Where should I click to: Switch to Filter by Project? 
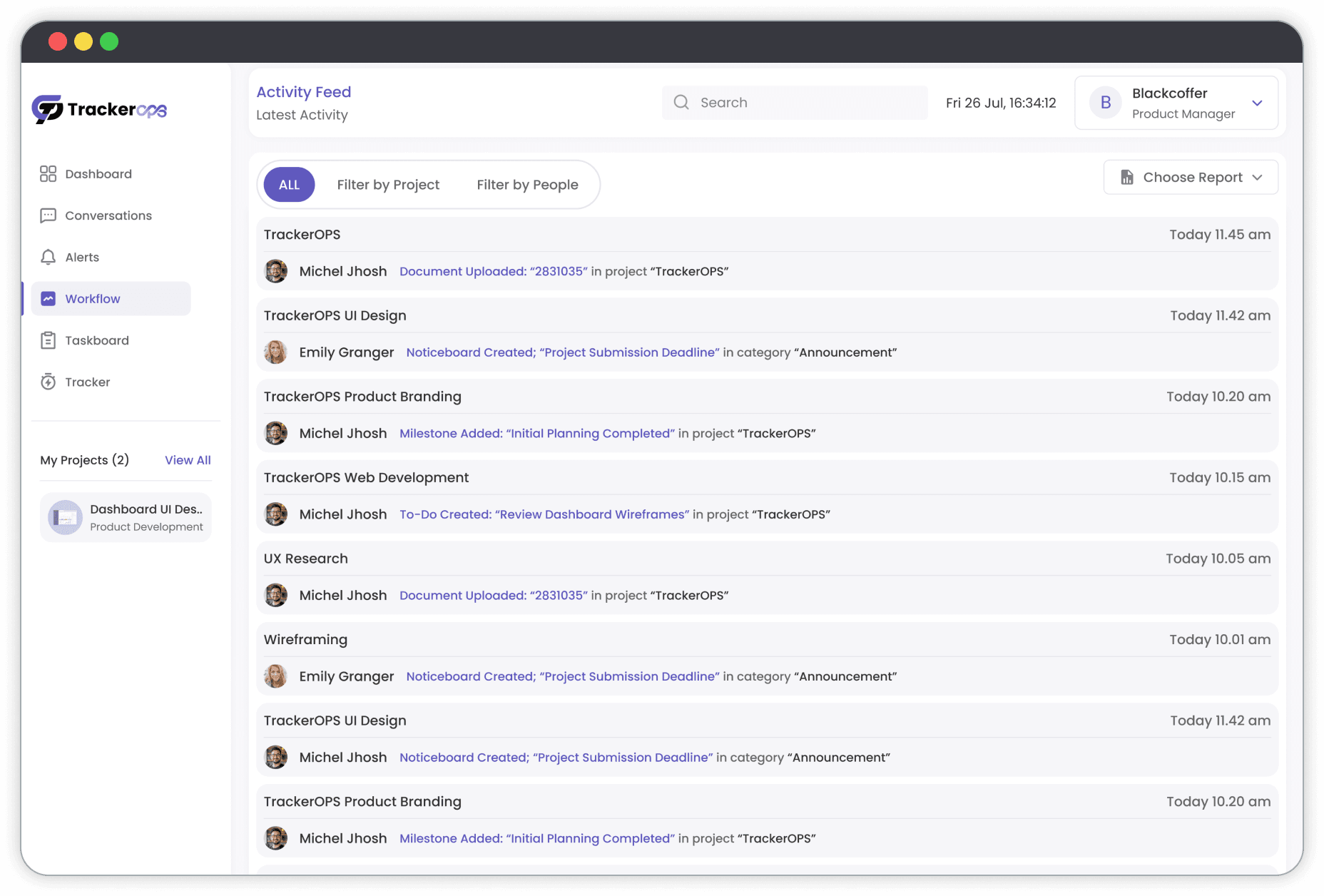(x=388, y=184)
